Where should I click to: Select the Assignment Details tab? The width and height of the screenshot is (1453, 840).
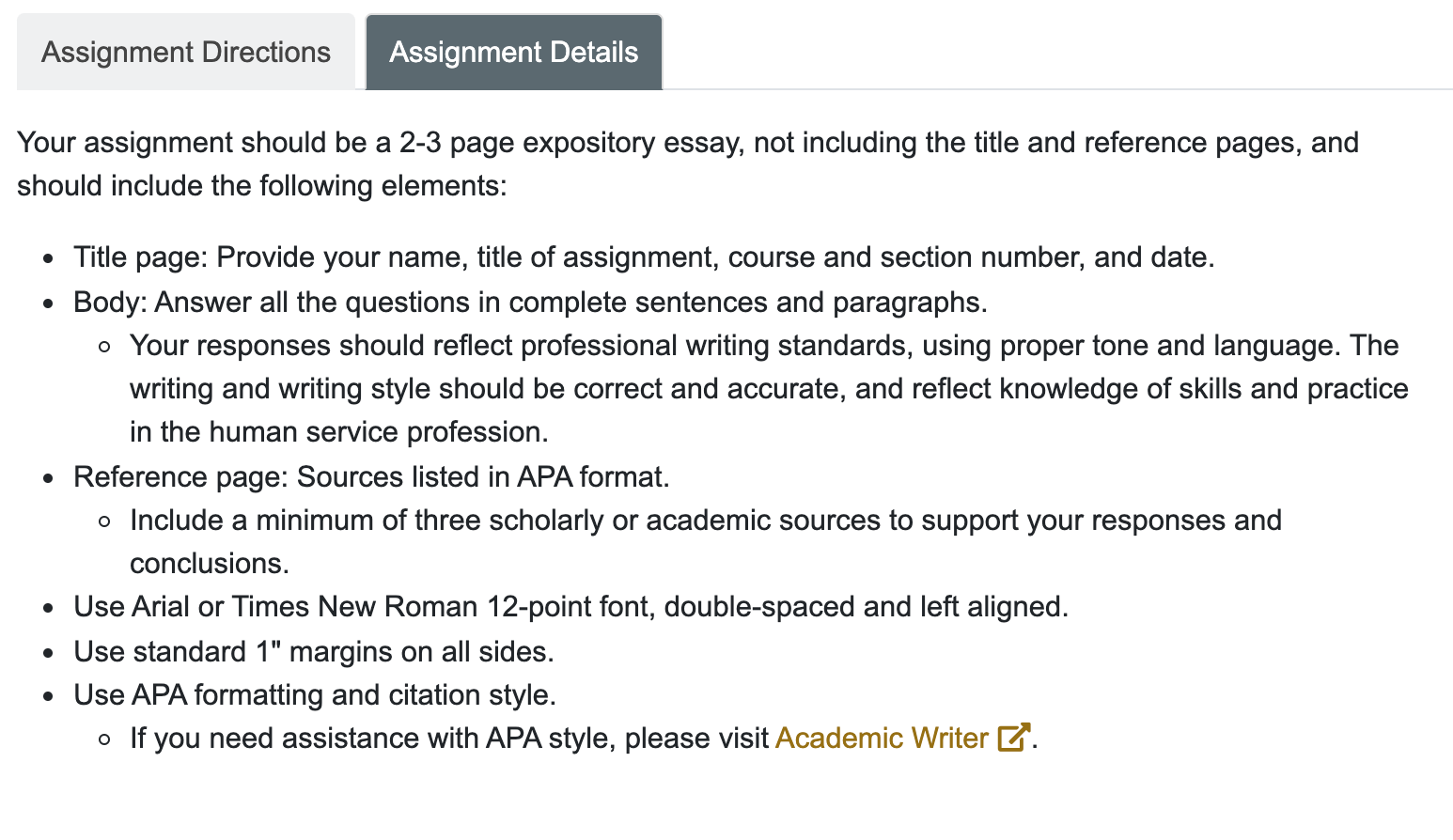(x=514, y=52)
